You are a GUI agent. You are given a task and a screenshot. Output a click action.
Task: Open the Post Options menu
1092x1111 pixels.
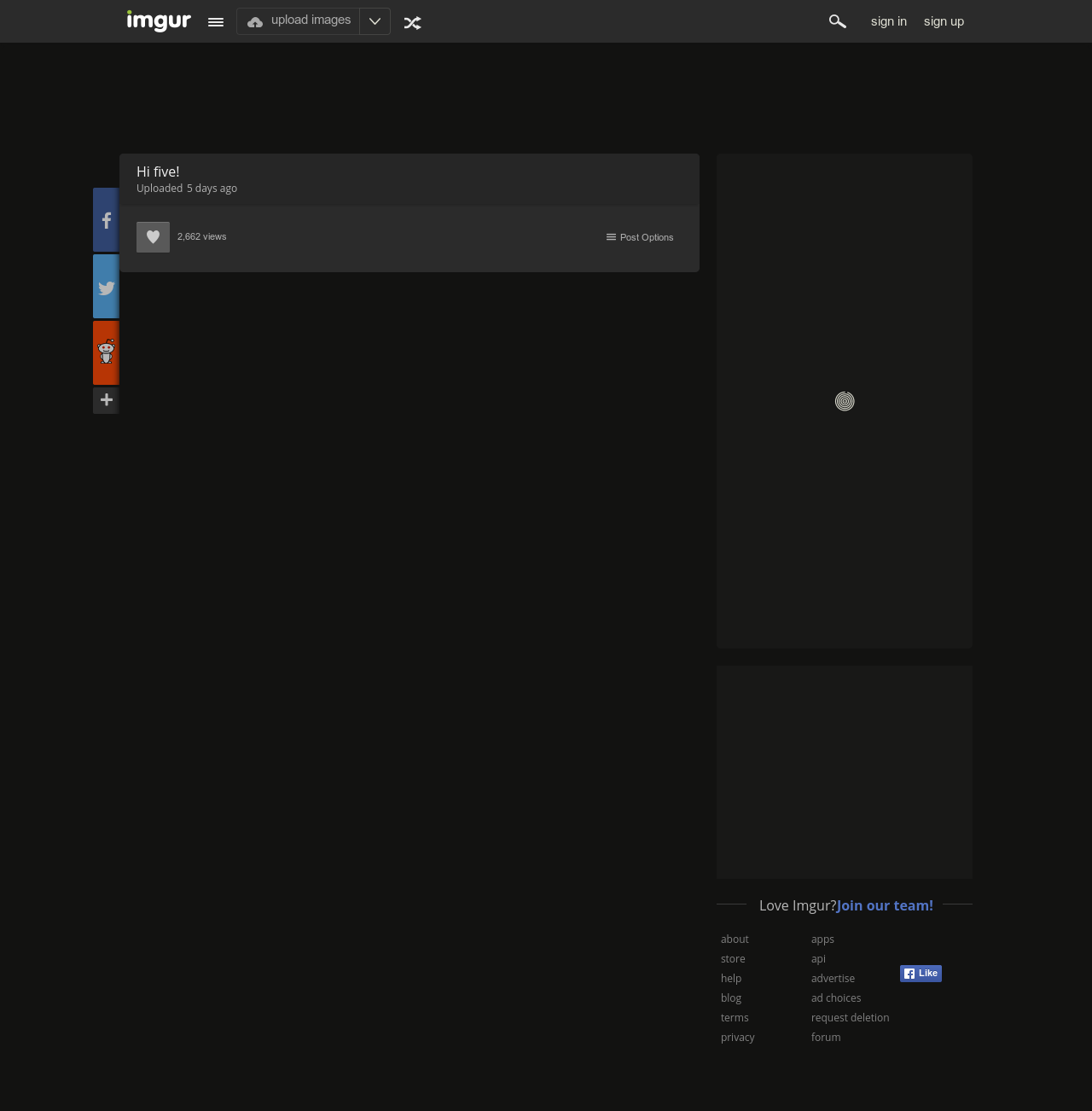pyautogui.click(x=640, y=237)
